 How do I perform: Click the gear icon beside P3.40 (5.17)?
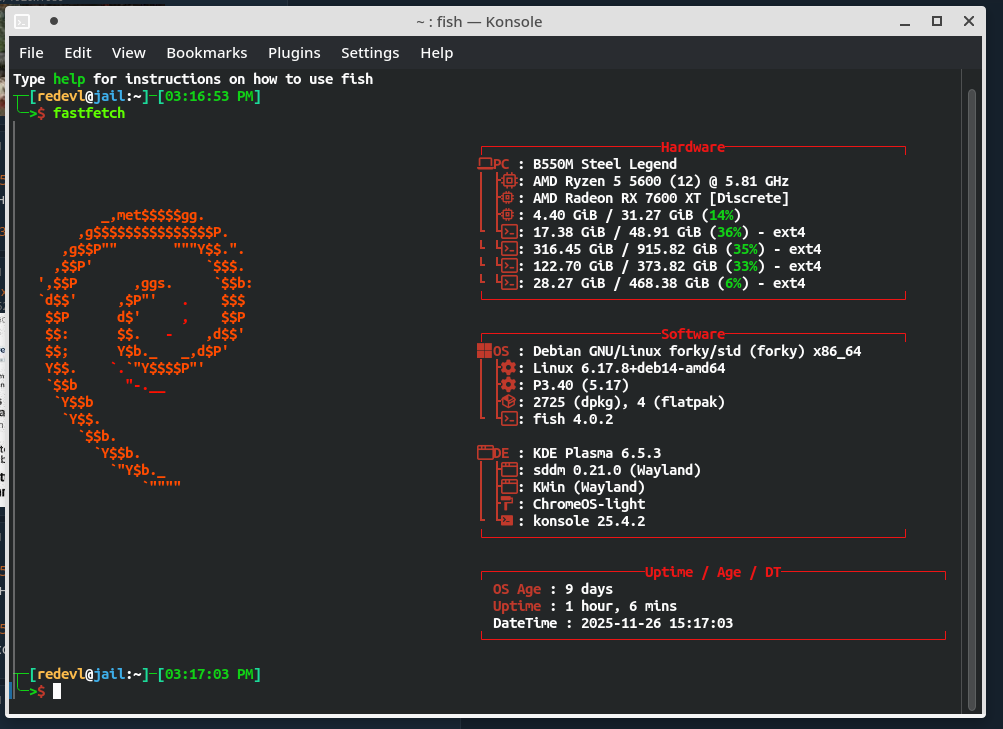click(508, 385)
